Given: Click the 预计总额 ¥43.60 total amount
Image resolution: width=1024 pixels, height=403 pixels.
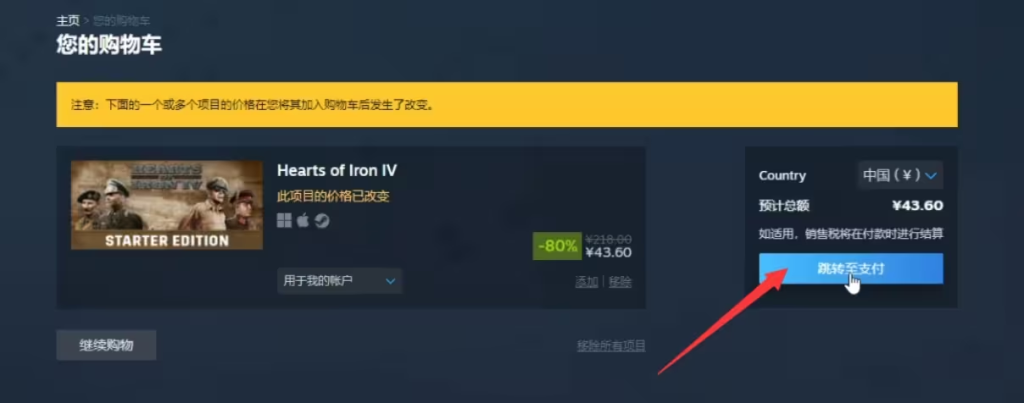Looking at the screenshot, I should [x=918, y=206].
